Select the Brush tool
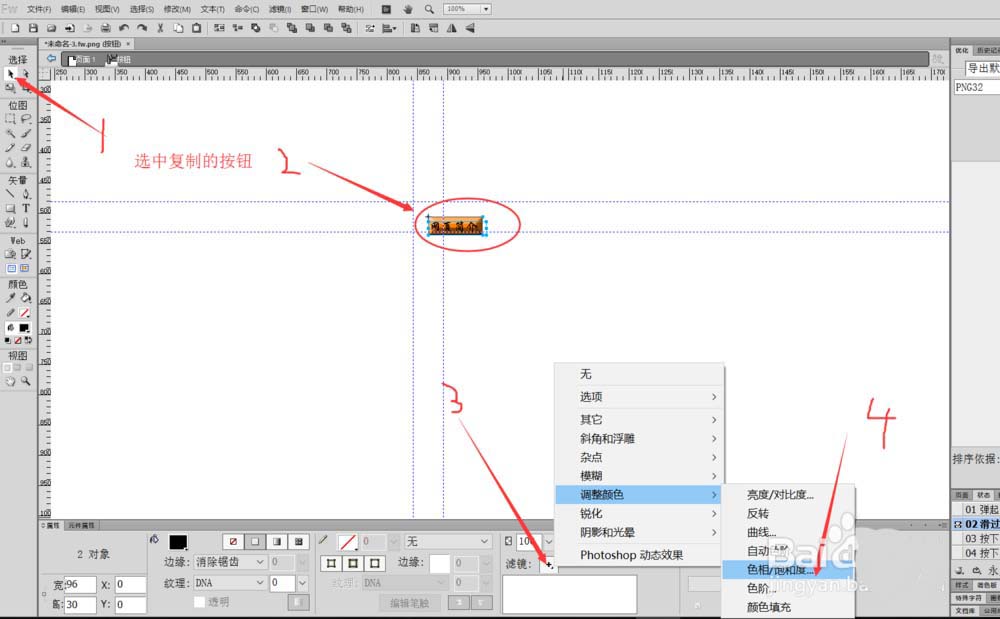This screenshot has width=1000, height=619. tap(26, 134)
